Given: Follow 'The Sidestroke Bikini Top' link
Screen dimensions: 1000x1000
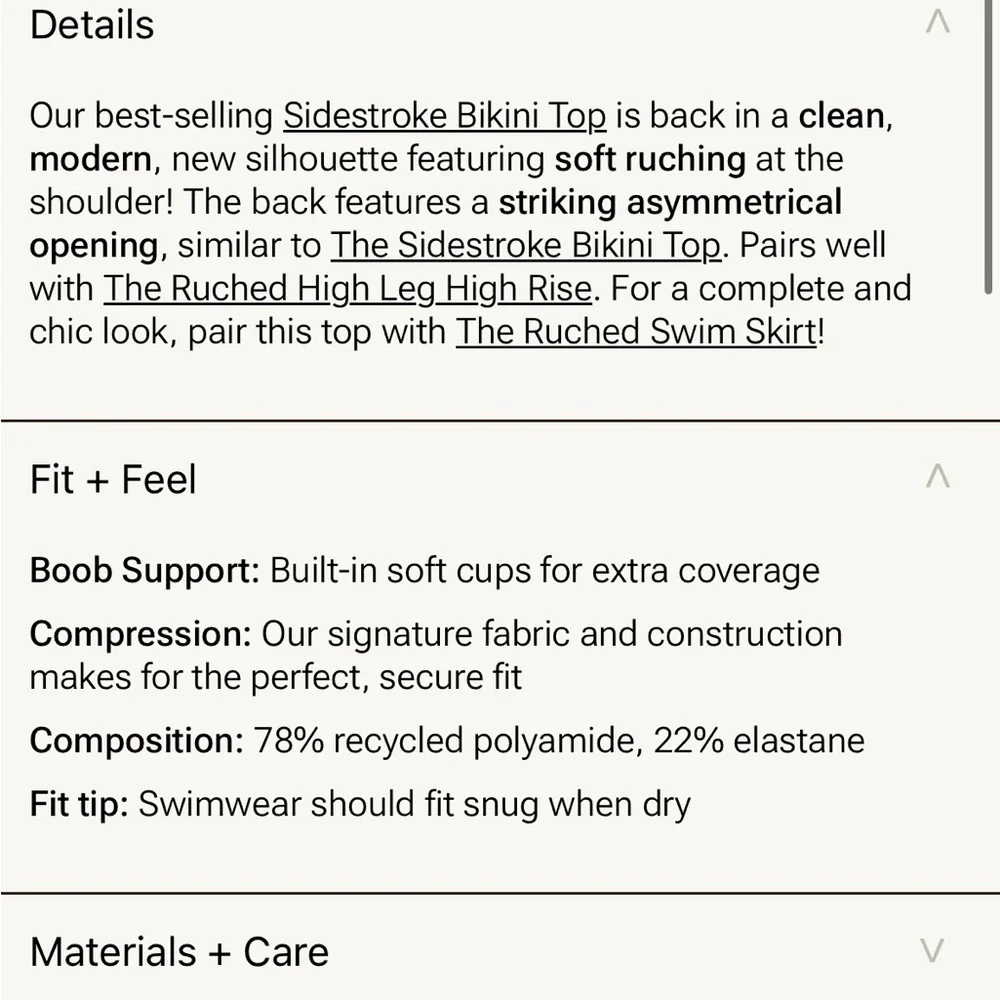Looking at the screenshot, I should (526, 246).
